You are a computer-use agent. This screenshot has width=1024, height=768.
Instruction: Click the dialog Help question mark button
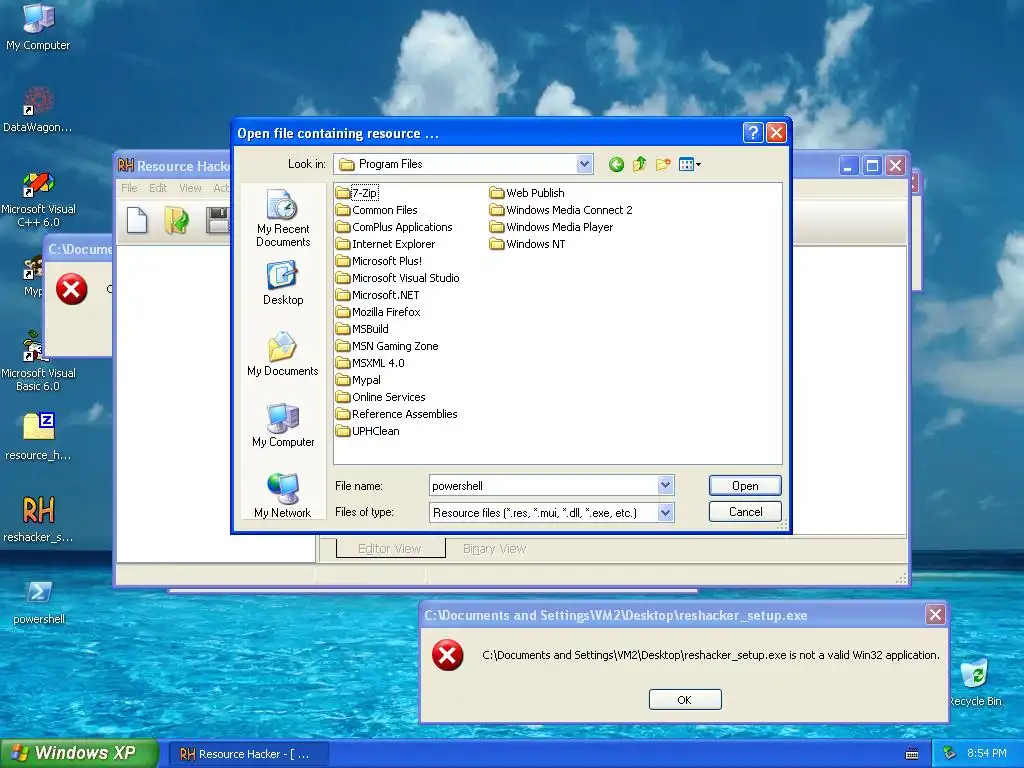(x=753, y=133)
